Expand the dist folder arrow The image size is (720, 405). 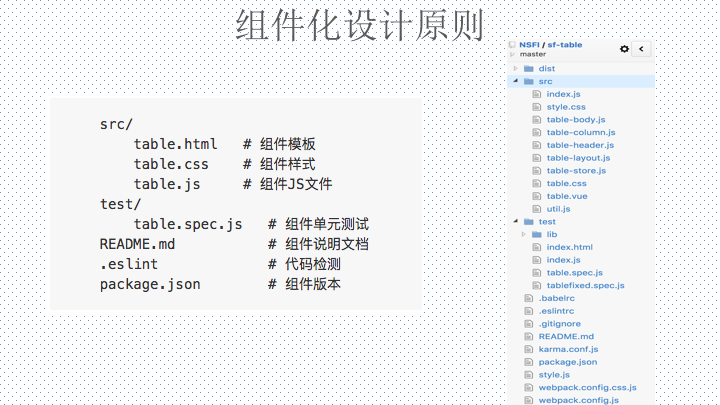pos(516,68)
